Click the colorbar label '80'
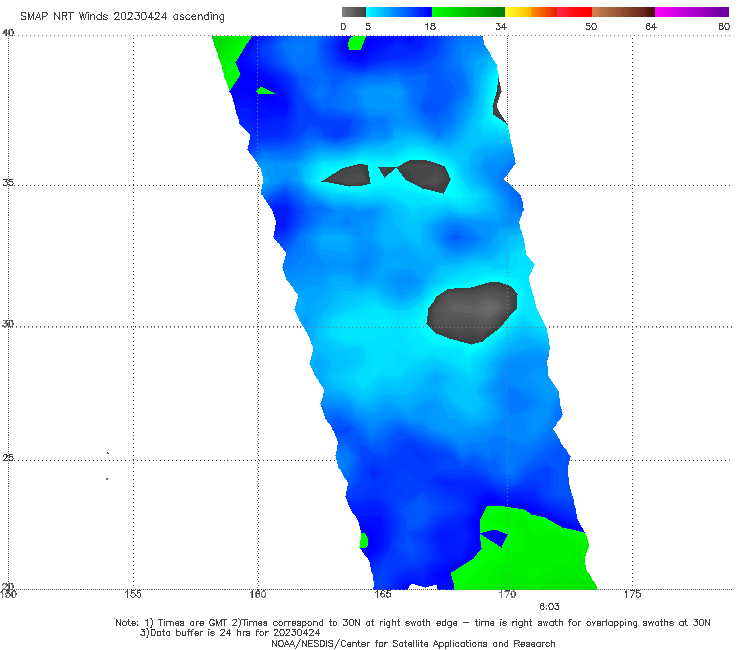This screenshot has width=740, height=650. pyautogui.click(x=724, y=26)
